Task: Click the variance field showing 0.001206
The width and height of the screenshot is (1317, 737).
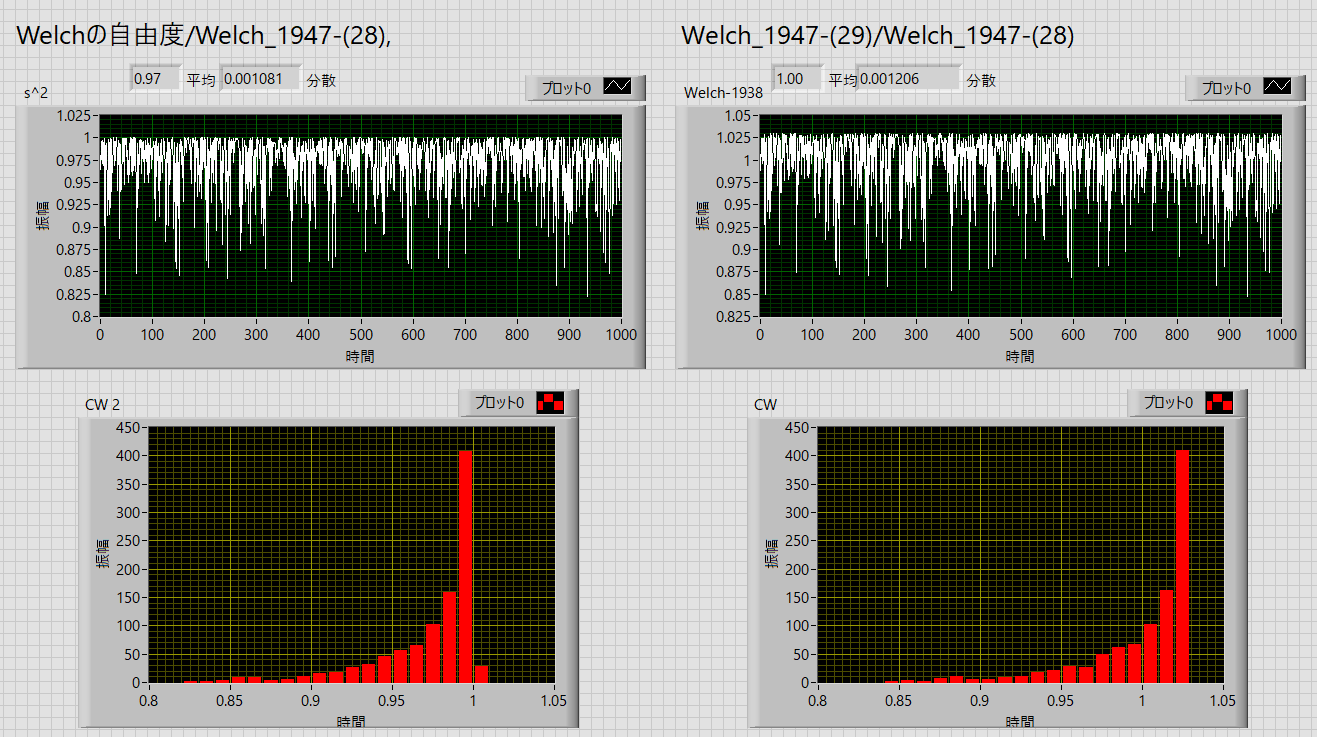Action: coord(908,79)
